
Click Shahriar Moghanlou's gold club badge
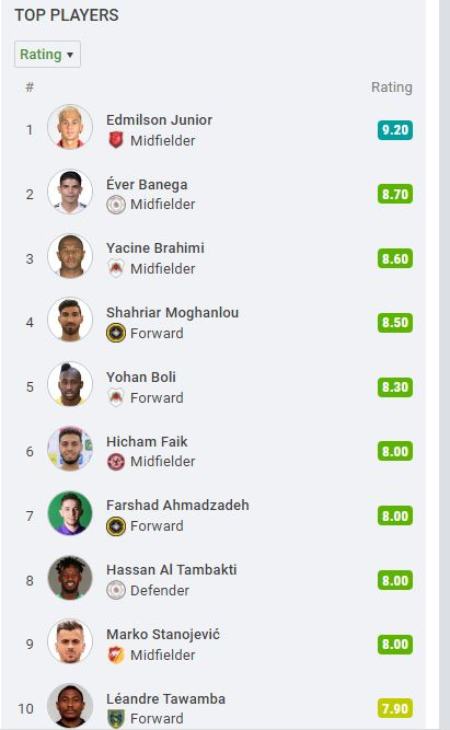(116, 333)
